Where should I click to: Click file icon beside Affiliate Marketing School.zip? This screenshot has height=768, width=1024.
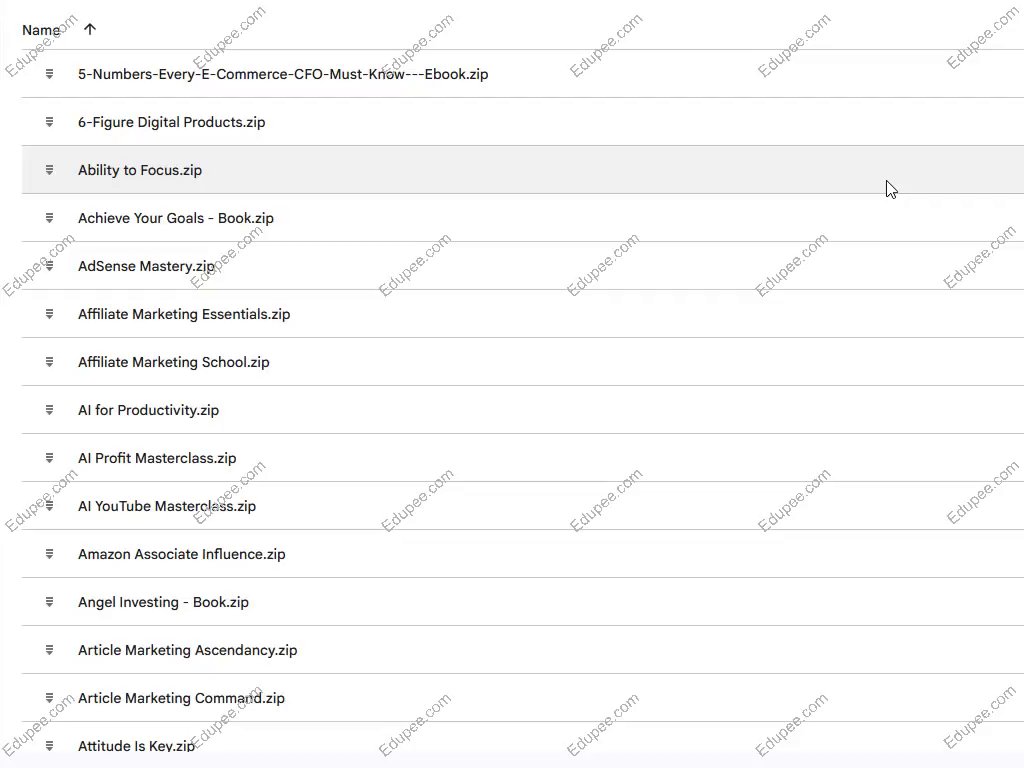pos(49,362)
